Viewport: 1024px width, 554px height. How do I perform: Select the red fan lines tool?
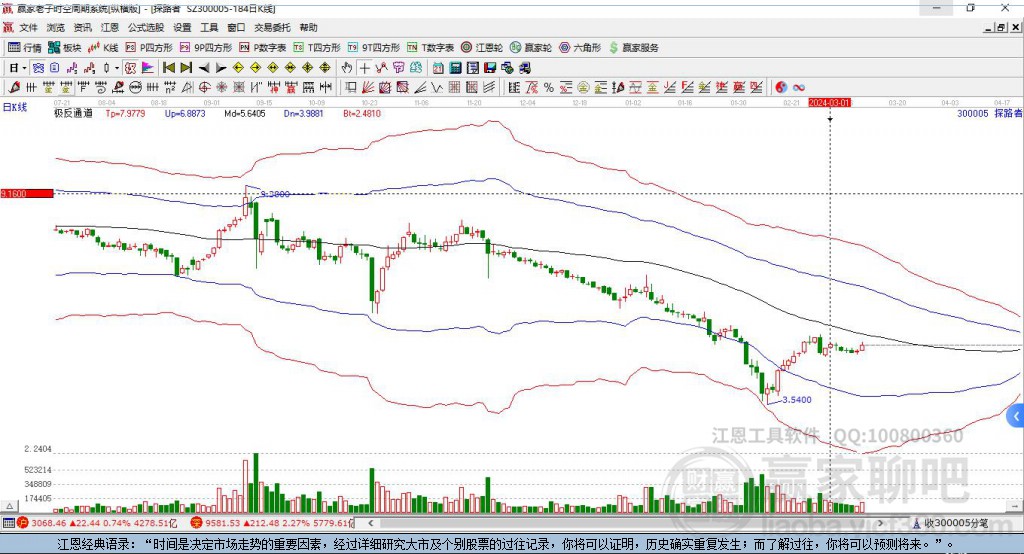(368, 87)
